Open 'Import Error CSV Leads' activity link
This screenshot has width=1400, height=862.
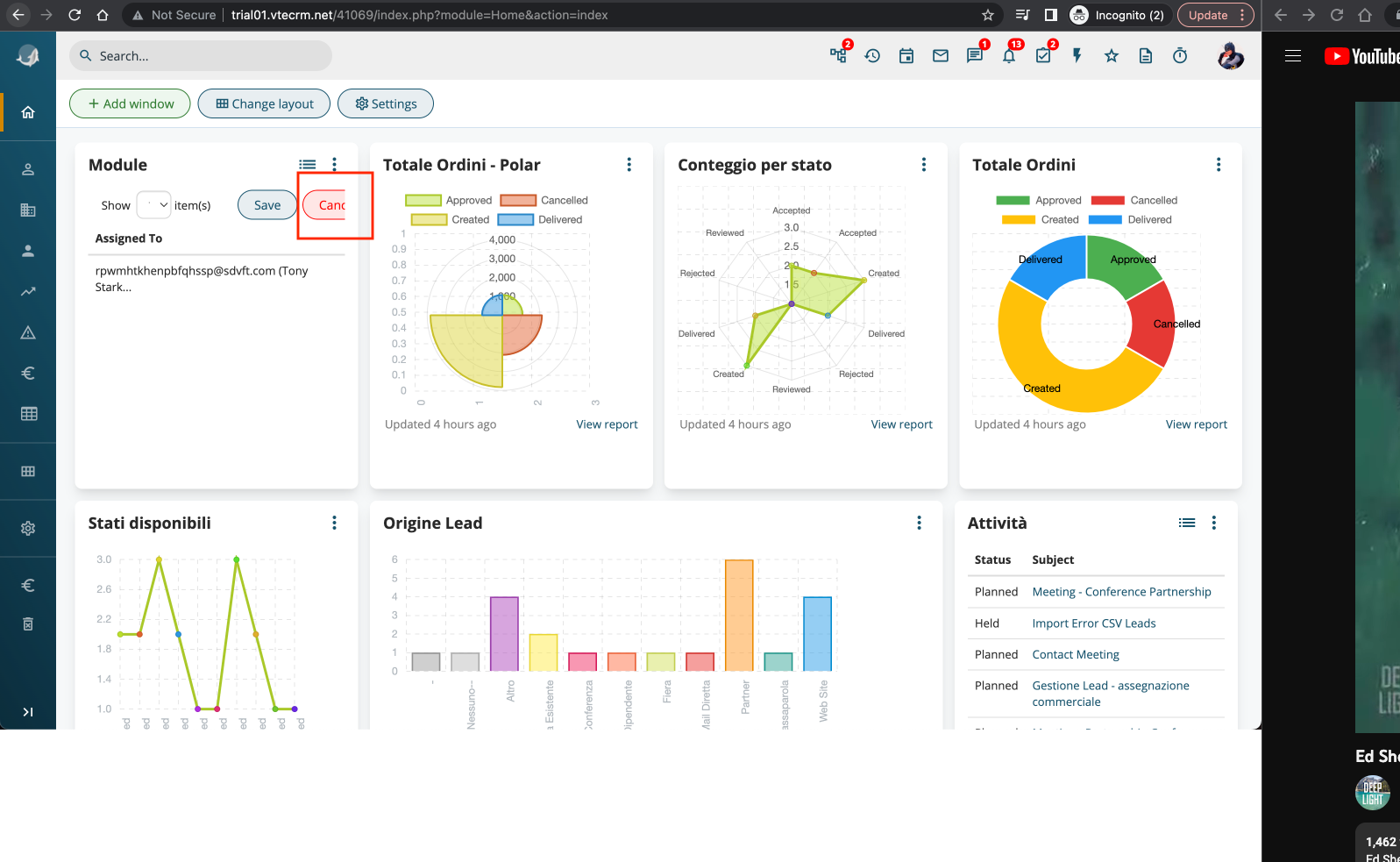(1094, 623)
